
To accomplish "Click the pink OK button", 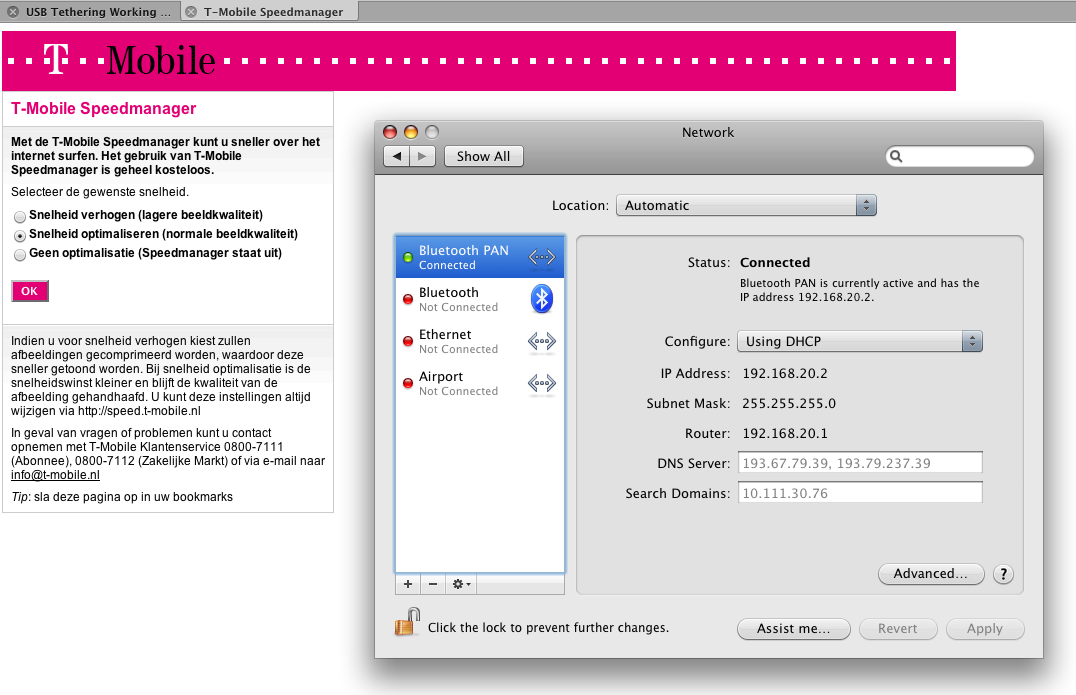I will coord(30,291).
